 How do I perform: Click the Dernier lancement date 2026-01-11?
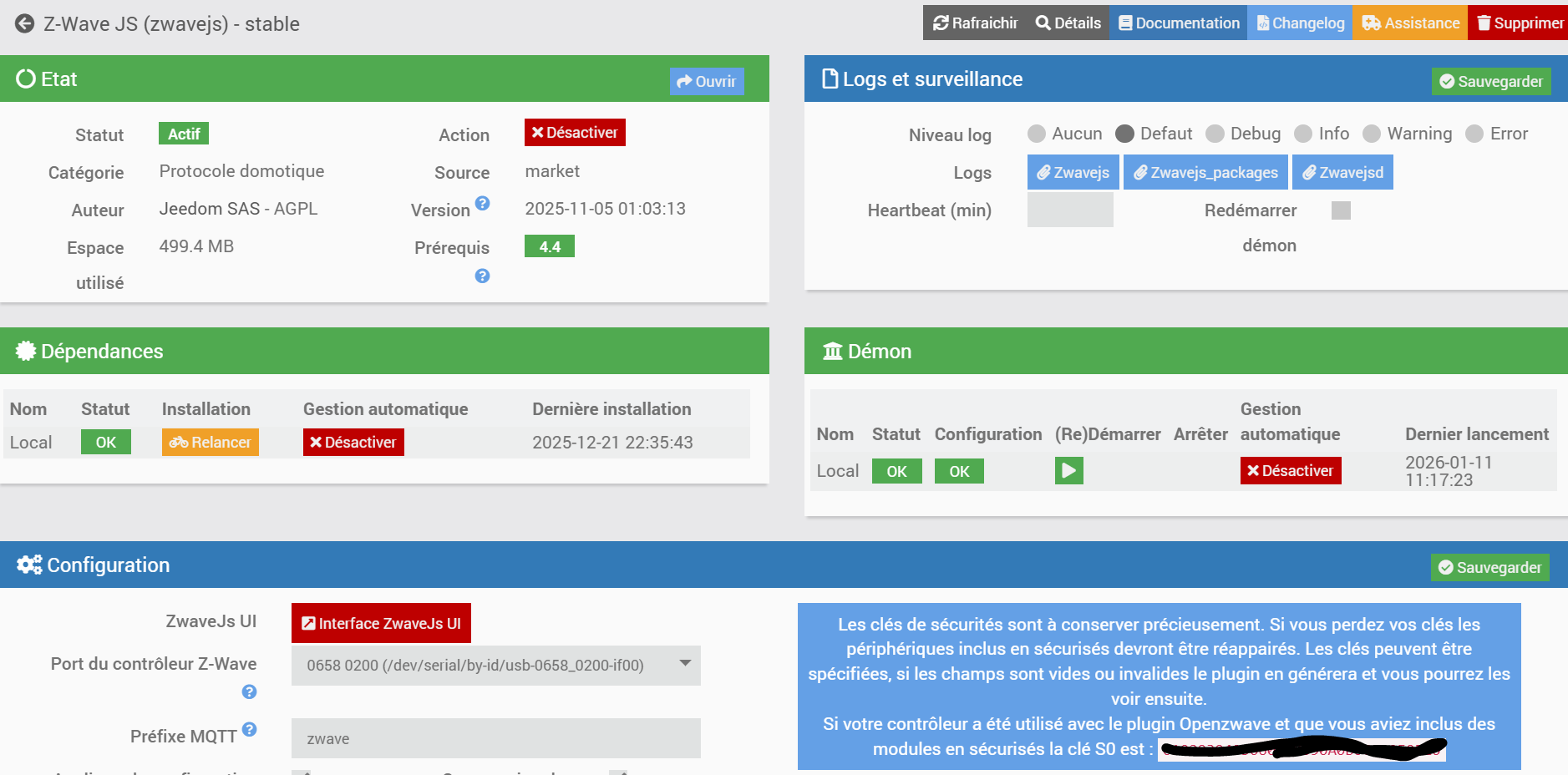click(1449, 471)
